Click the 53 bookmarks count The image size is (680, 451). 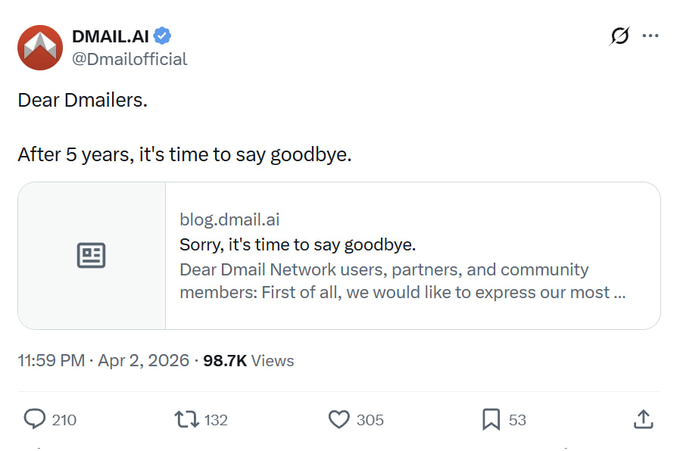(x=517, y=420)
